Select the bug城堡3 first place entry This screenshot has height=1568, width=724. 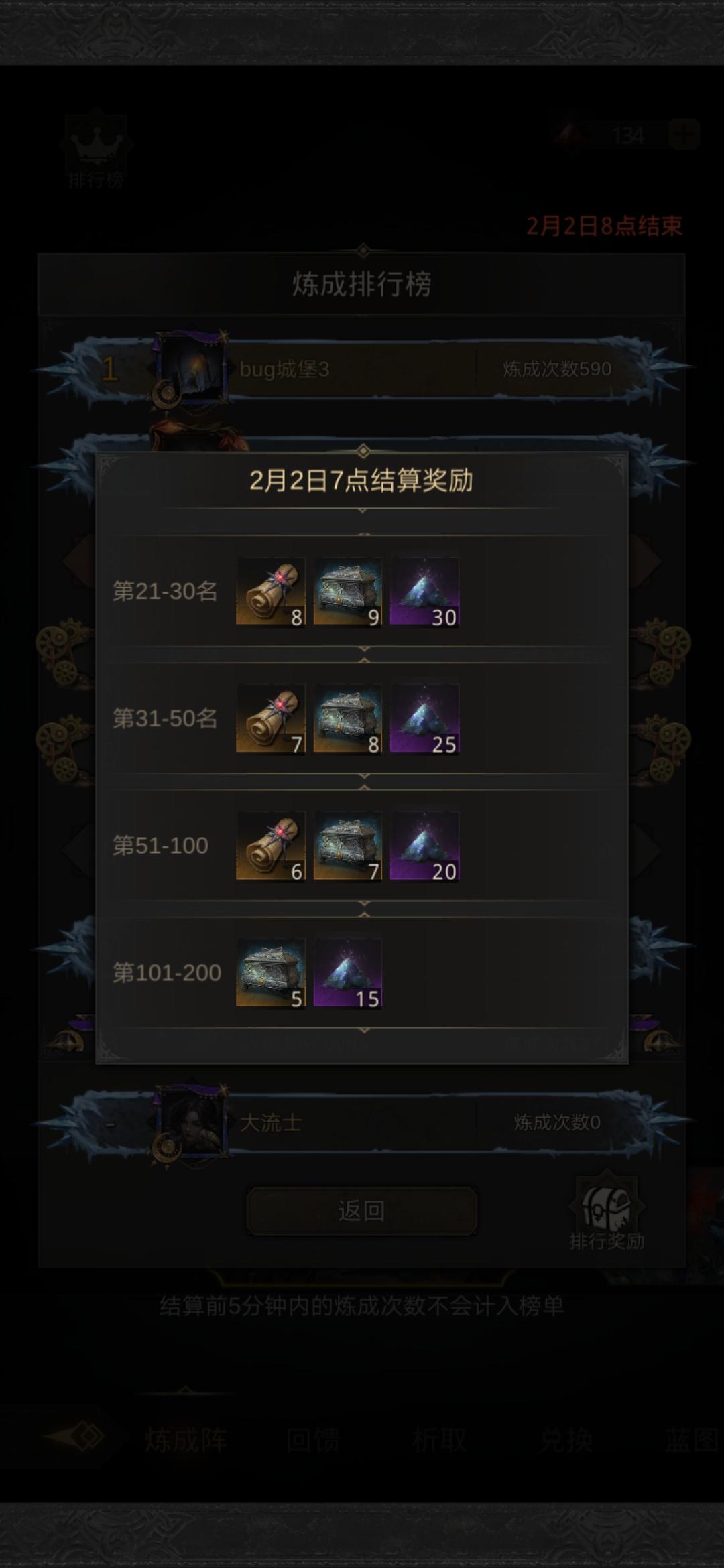(x=362, y=369)
